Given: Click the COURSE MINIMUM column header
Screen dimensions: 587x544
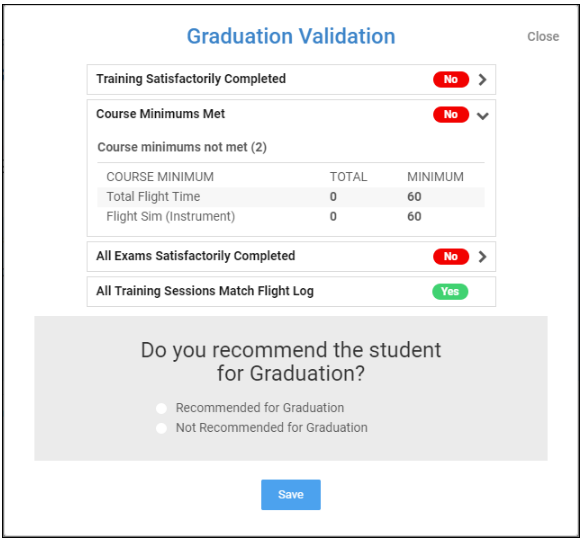Looking at the screenshot, I should point(160,177).
